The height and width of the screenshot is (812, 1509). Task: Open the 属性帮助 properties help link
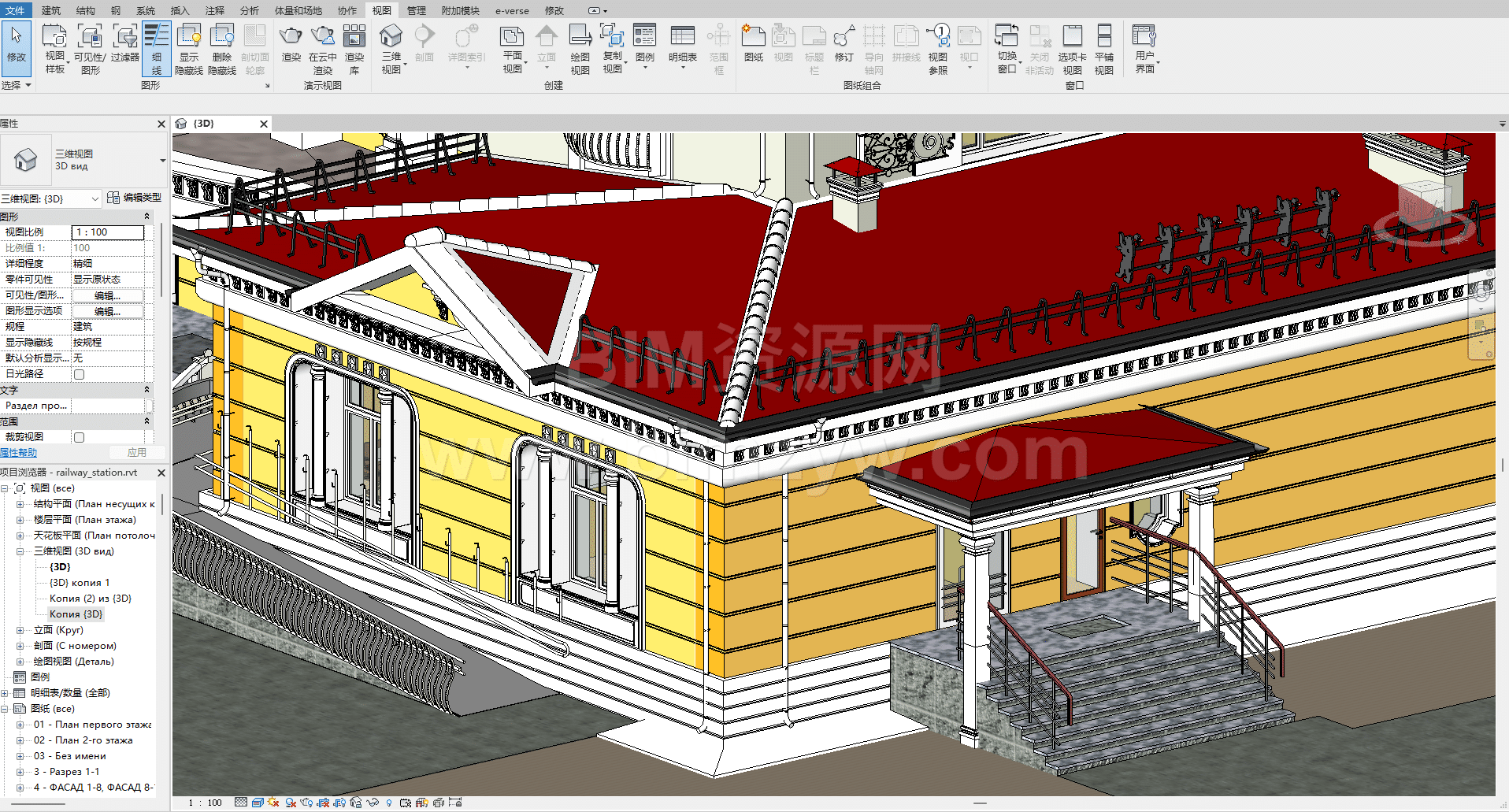(19, 453)
